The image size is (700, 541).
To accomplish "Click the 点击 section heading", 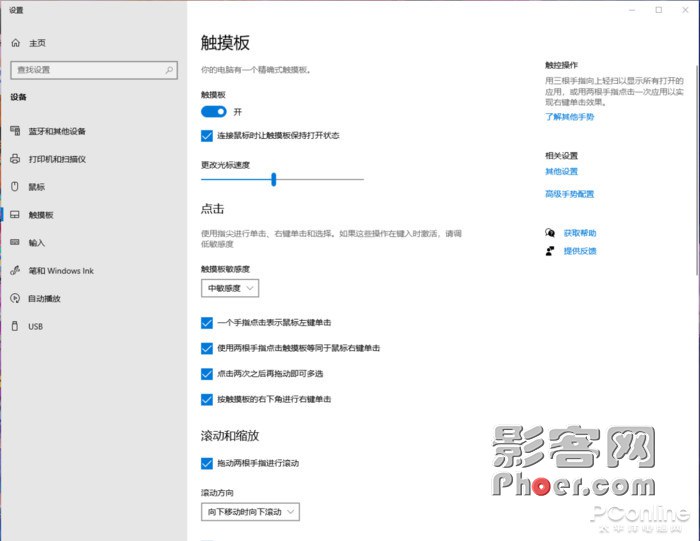I will 212,208.
